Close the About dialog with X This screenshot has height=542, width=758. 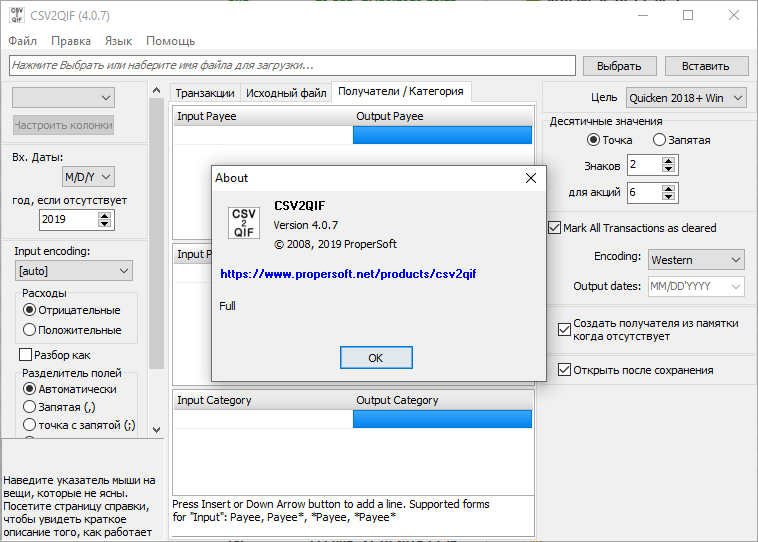(x=530, y=178)
